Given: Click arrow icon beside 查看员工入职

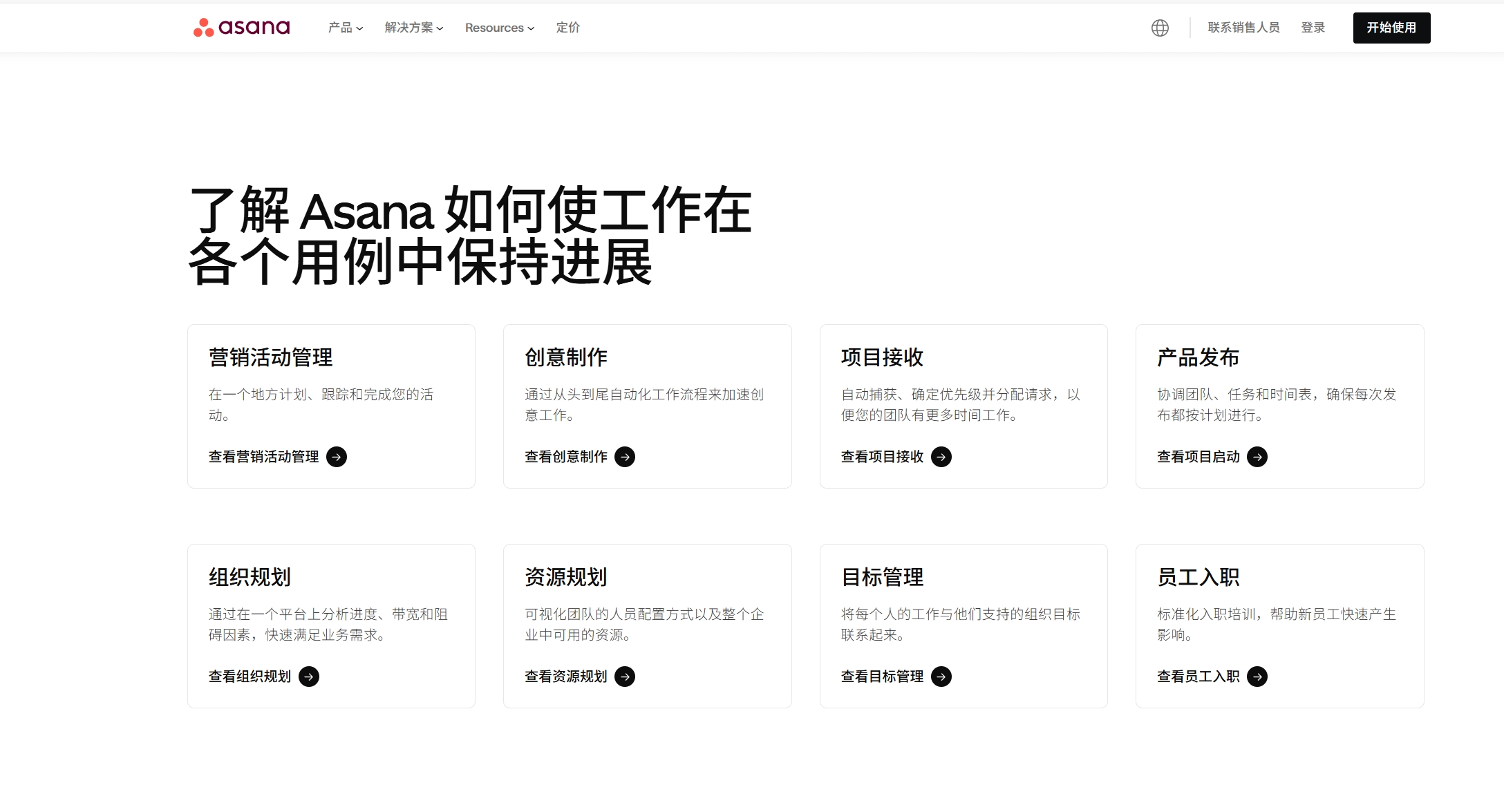Looking at the screenshot, I should click(1257, 677).
